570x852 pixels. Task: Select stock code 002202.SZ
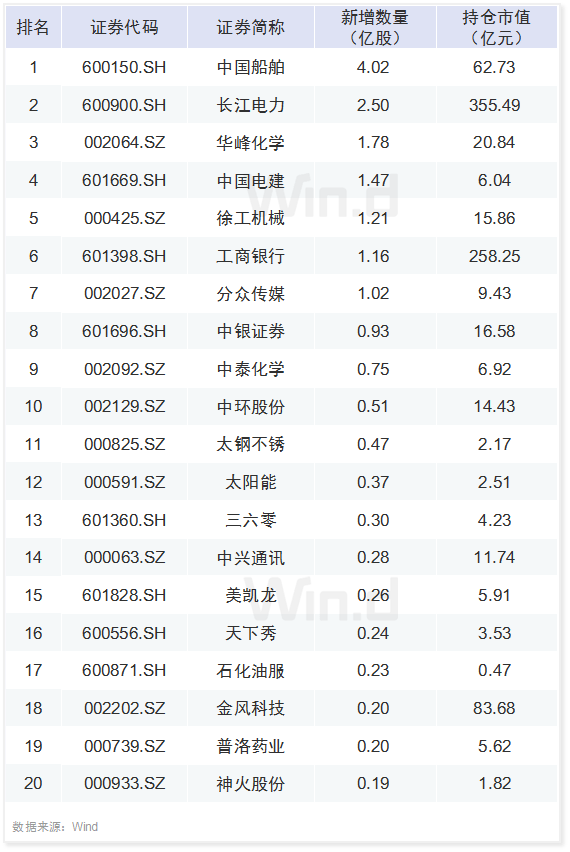coord(124,709)
